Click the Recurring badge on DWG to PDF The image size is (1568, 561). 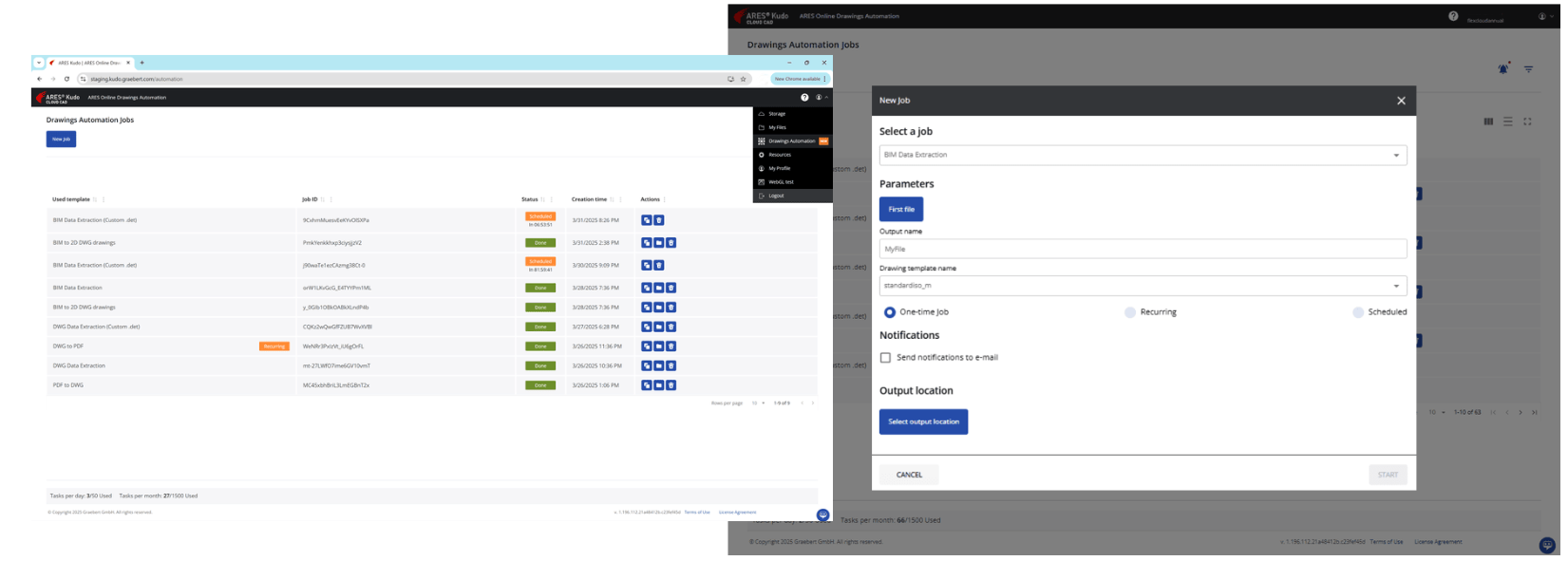274,346
